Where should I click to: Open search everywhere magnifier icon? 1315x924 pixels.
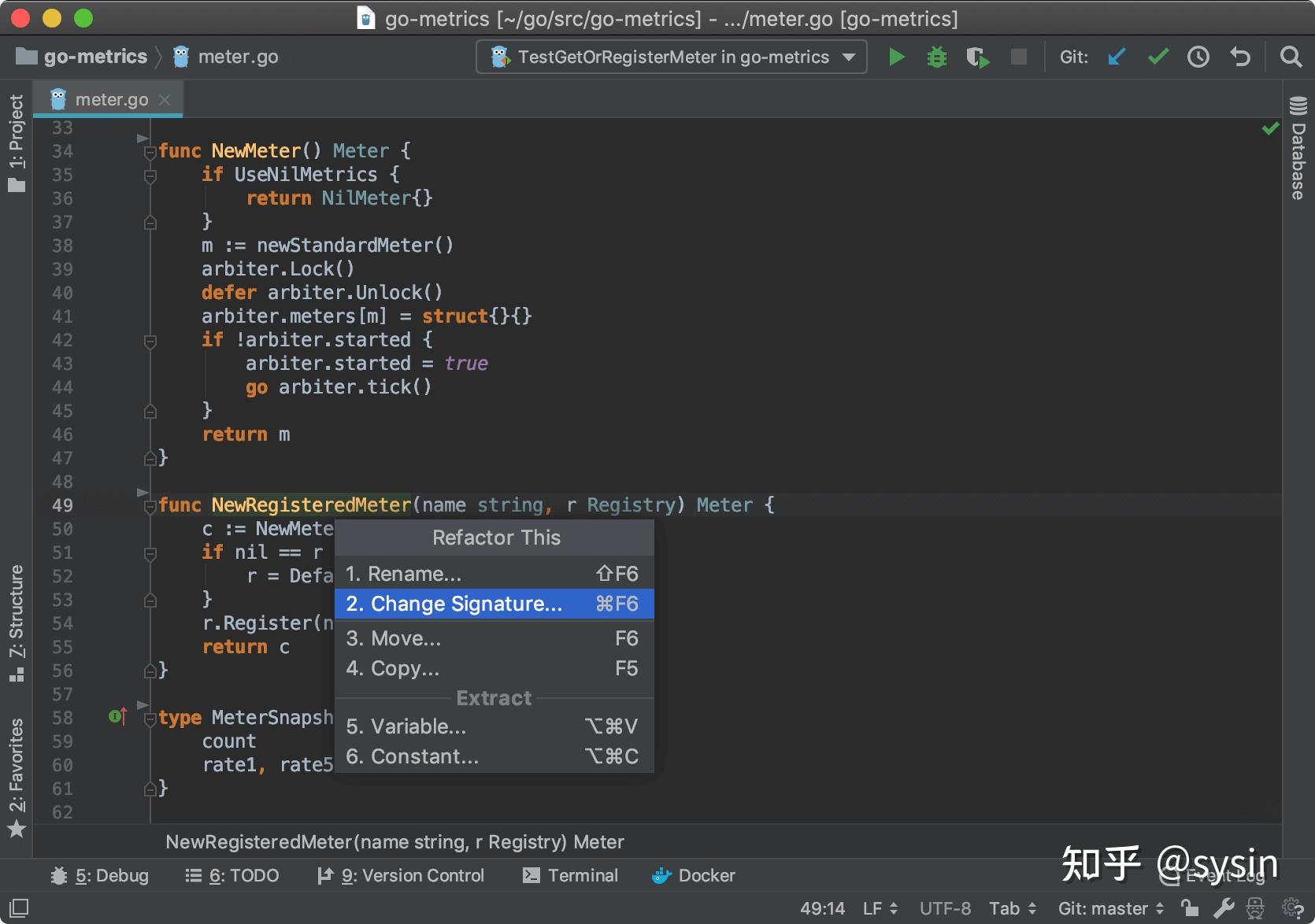click(1290, 56)
